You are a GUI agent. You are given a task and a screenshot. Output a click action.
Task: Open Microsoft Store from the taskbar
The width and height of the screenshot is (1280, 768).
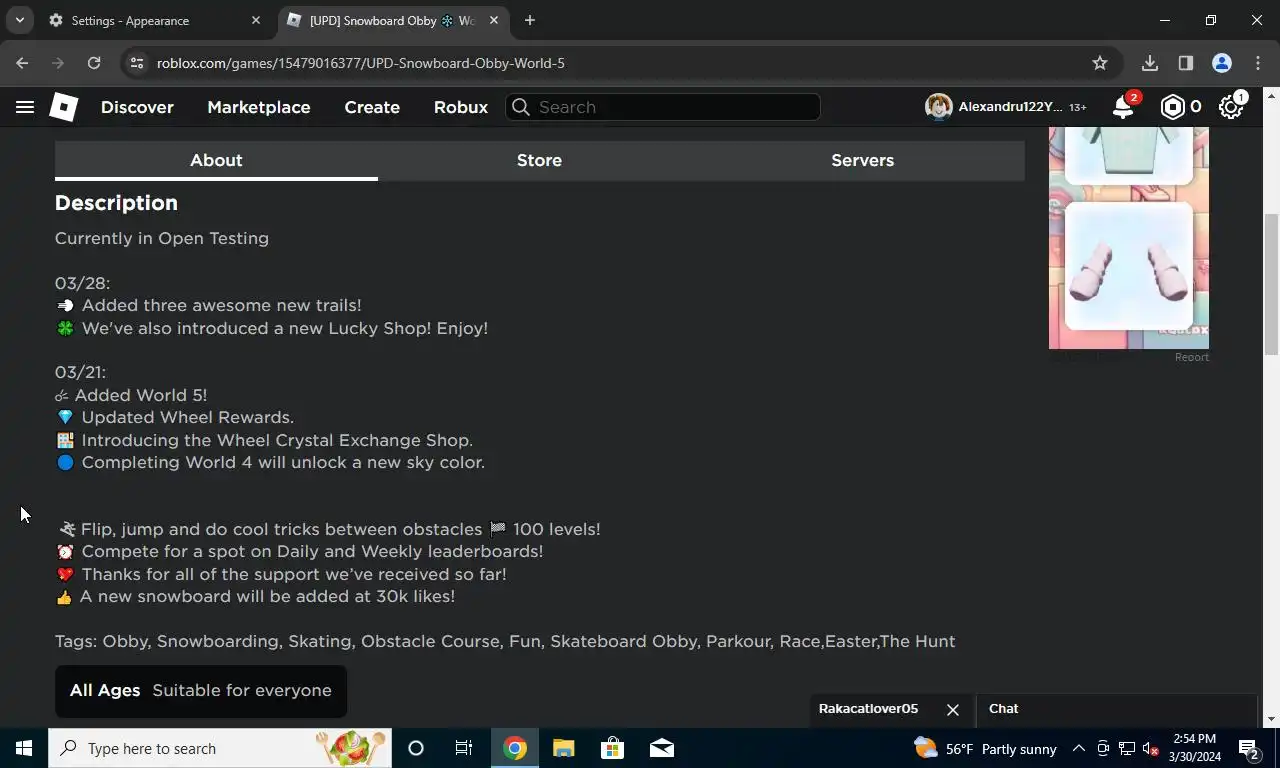612,748
